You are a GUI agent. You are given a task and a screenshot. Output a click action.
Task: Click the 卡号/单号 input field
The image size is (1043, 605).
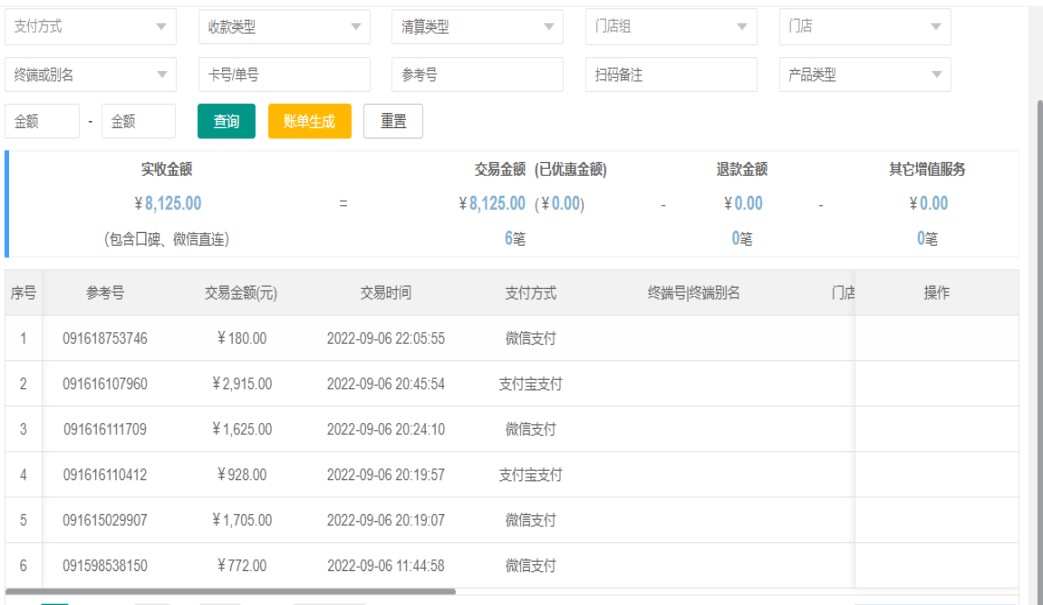click(x=284, y=75)
